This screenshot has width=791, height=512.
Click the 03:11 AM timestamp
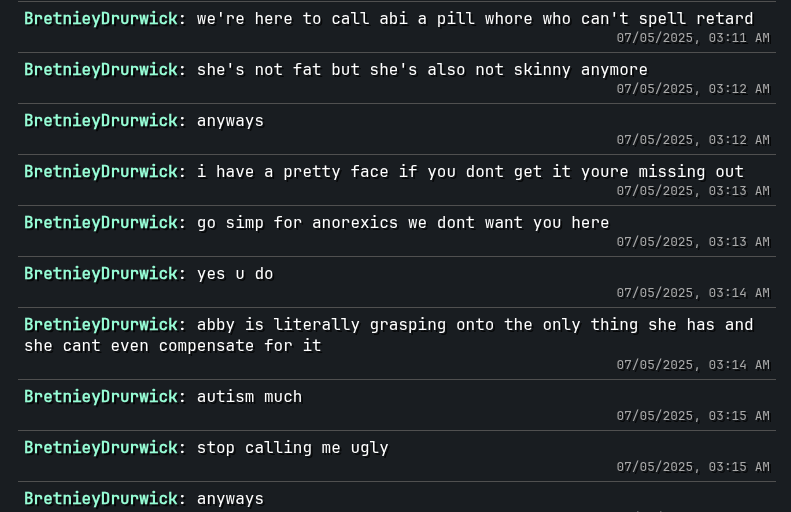pyautogui.click(x=692, y=38)
